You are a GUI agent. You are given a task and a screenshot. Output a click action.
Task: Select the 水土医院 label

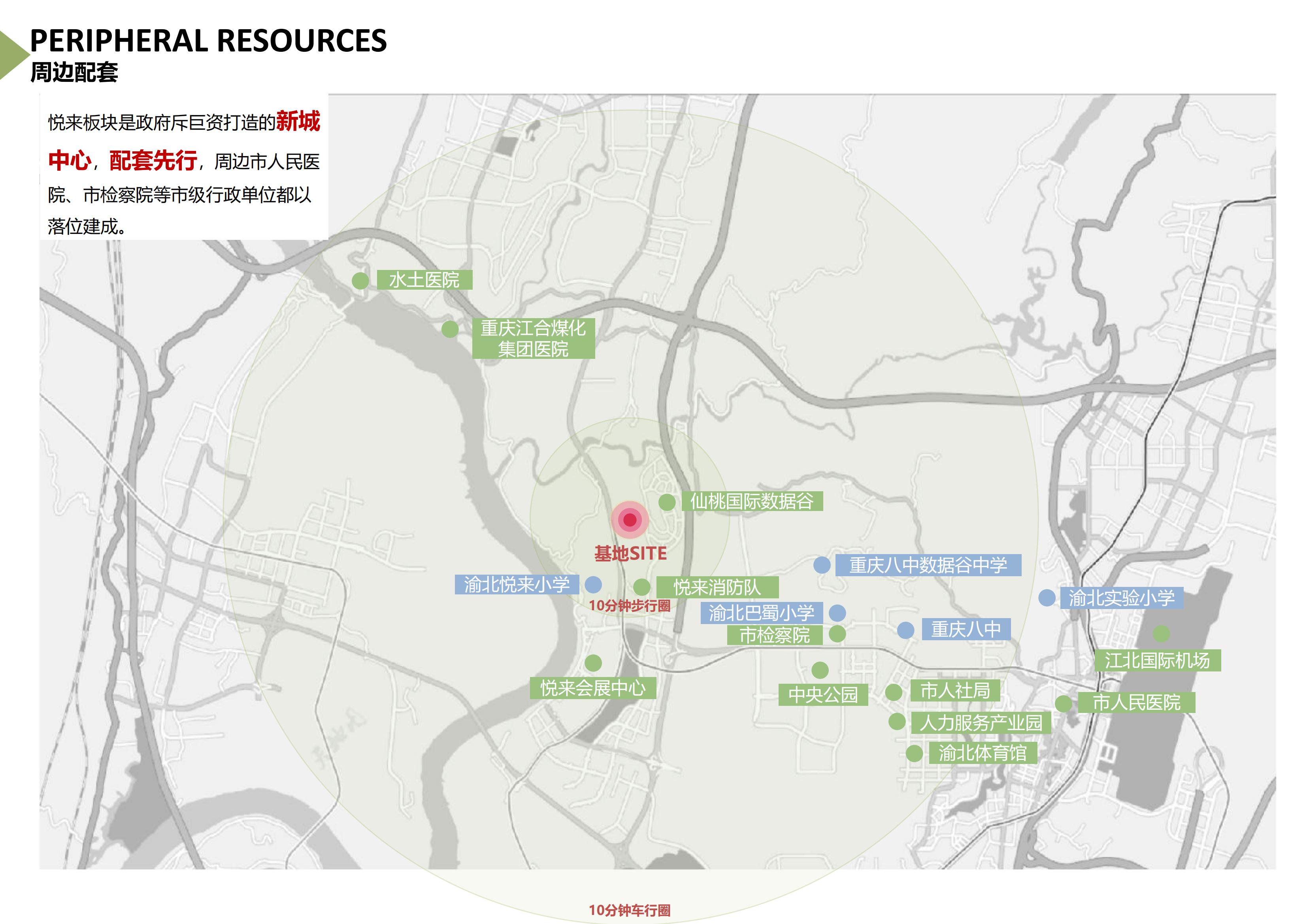(x=424, y=280)
